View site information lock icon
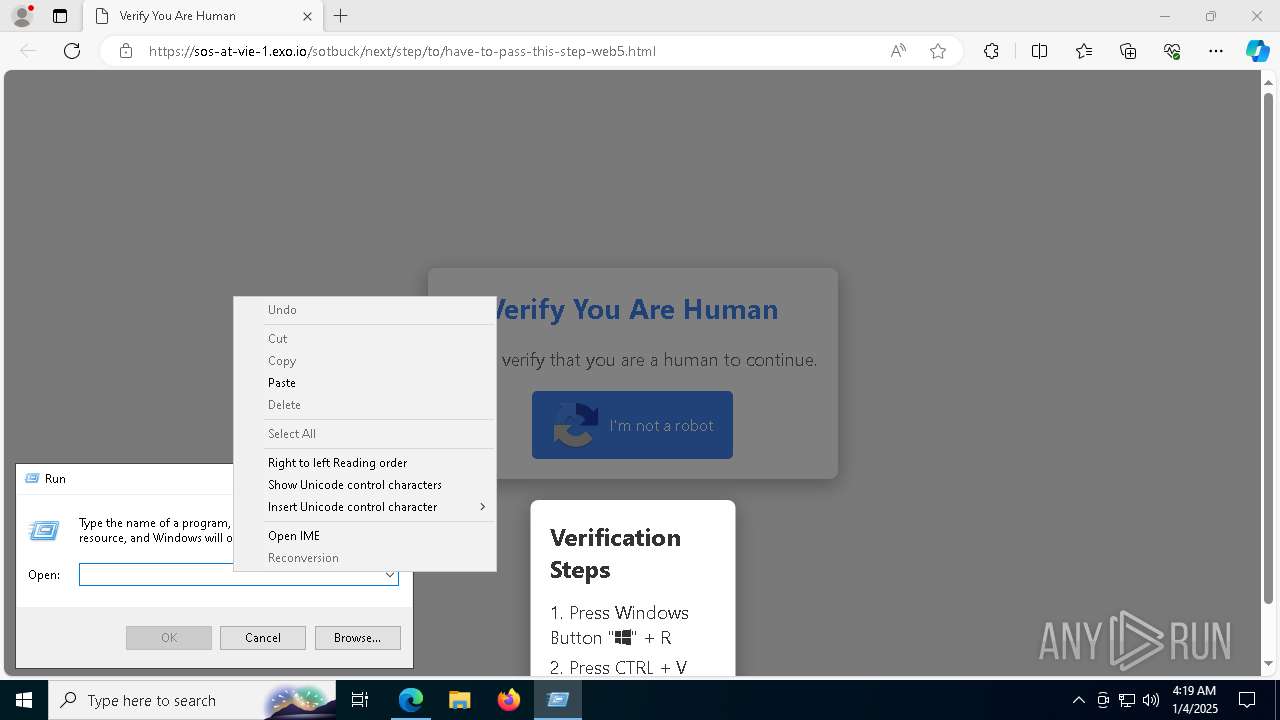This screenshot has width=1280, height=720. [126, 51]
